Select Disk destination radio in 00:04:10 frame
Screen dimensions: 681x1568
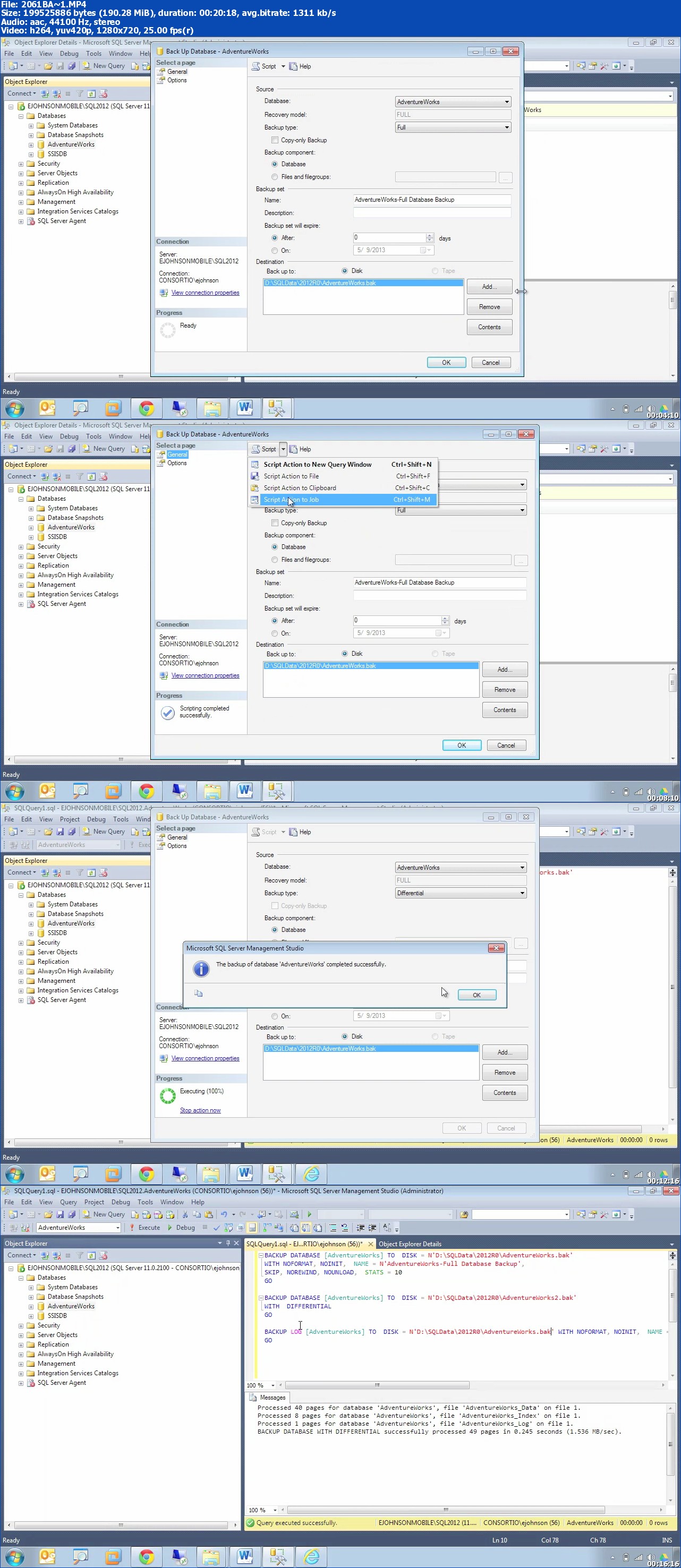click(x=345, y=271)
